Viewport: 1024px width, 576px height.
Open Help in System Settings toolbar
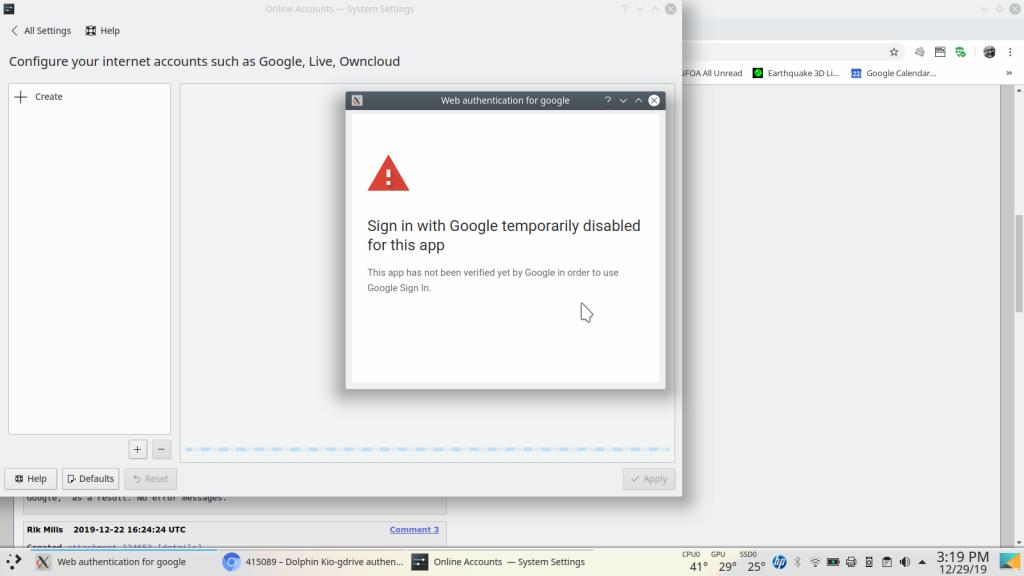(103, 31)
